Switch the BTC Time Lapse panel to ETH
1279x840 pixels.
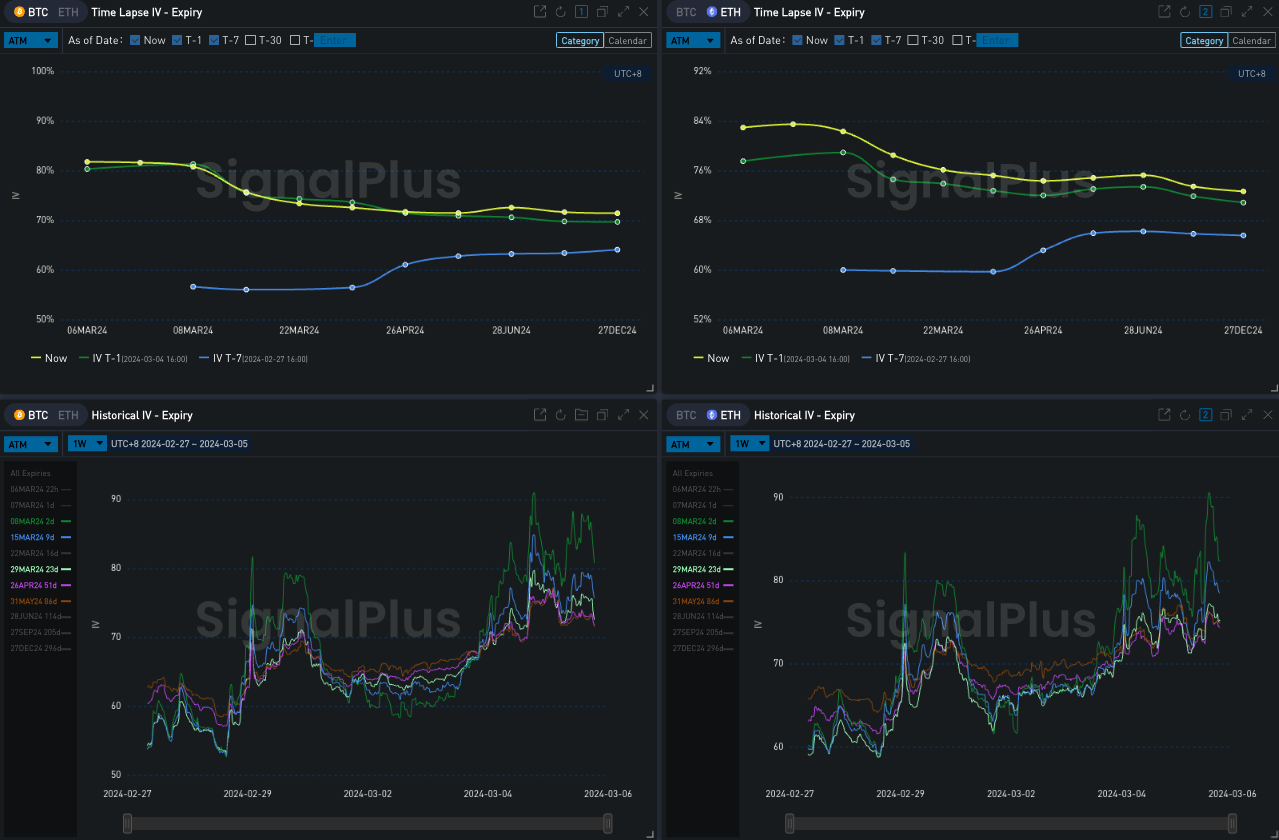point(68,12)
